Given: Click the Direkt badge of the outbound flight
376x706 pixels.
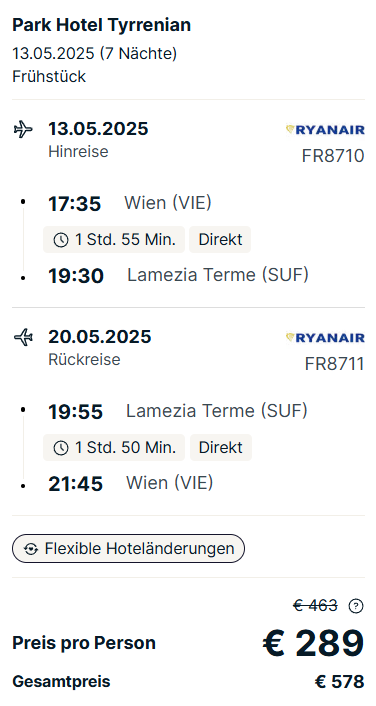Looking at the screenshot, I should 220,240.
